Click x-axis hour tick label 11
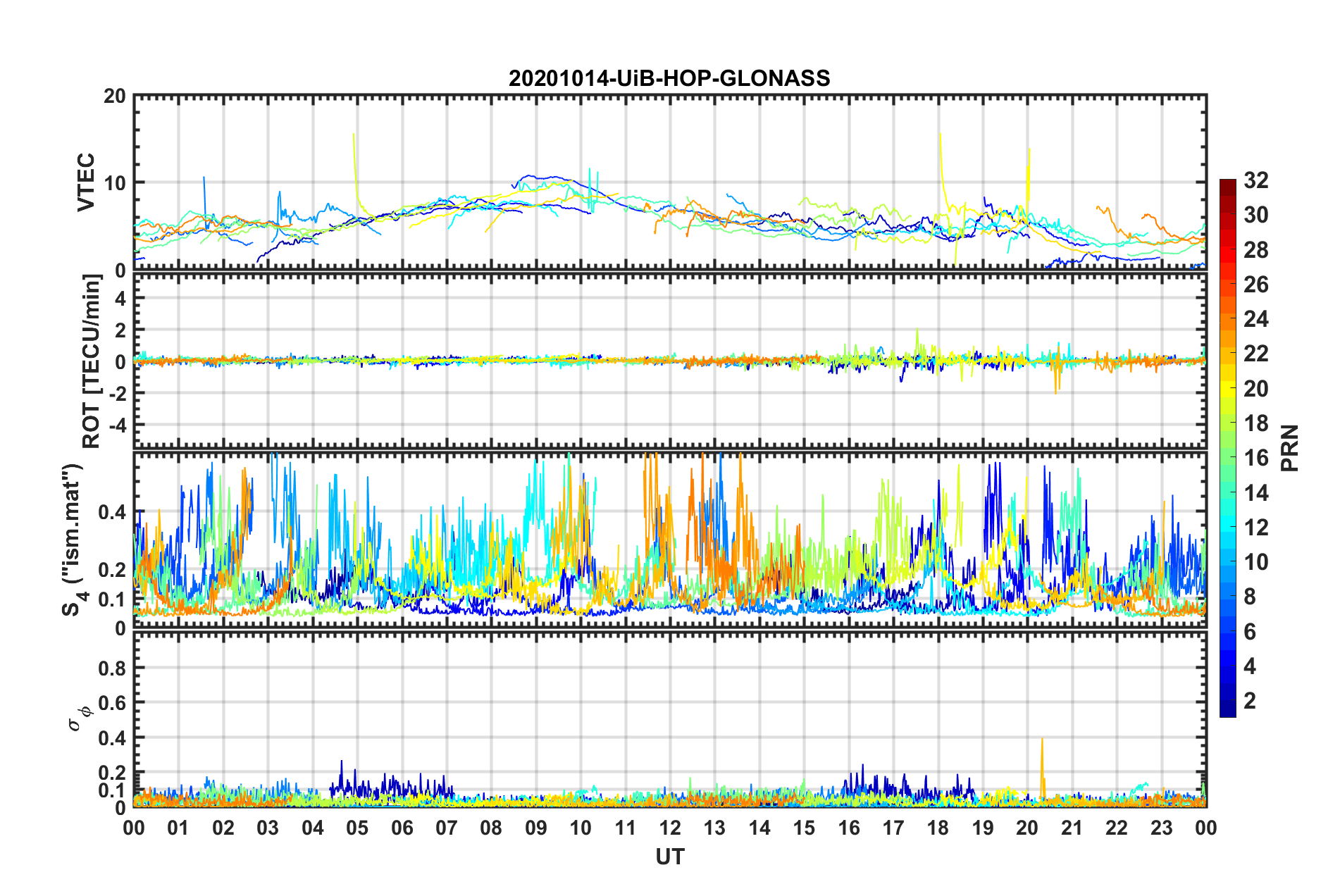The width and height of the screenshot is (1340, 896). pyautogui.click(x=626, y=828)
